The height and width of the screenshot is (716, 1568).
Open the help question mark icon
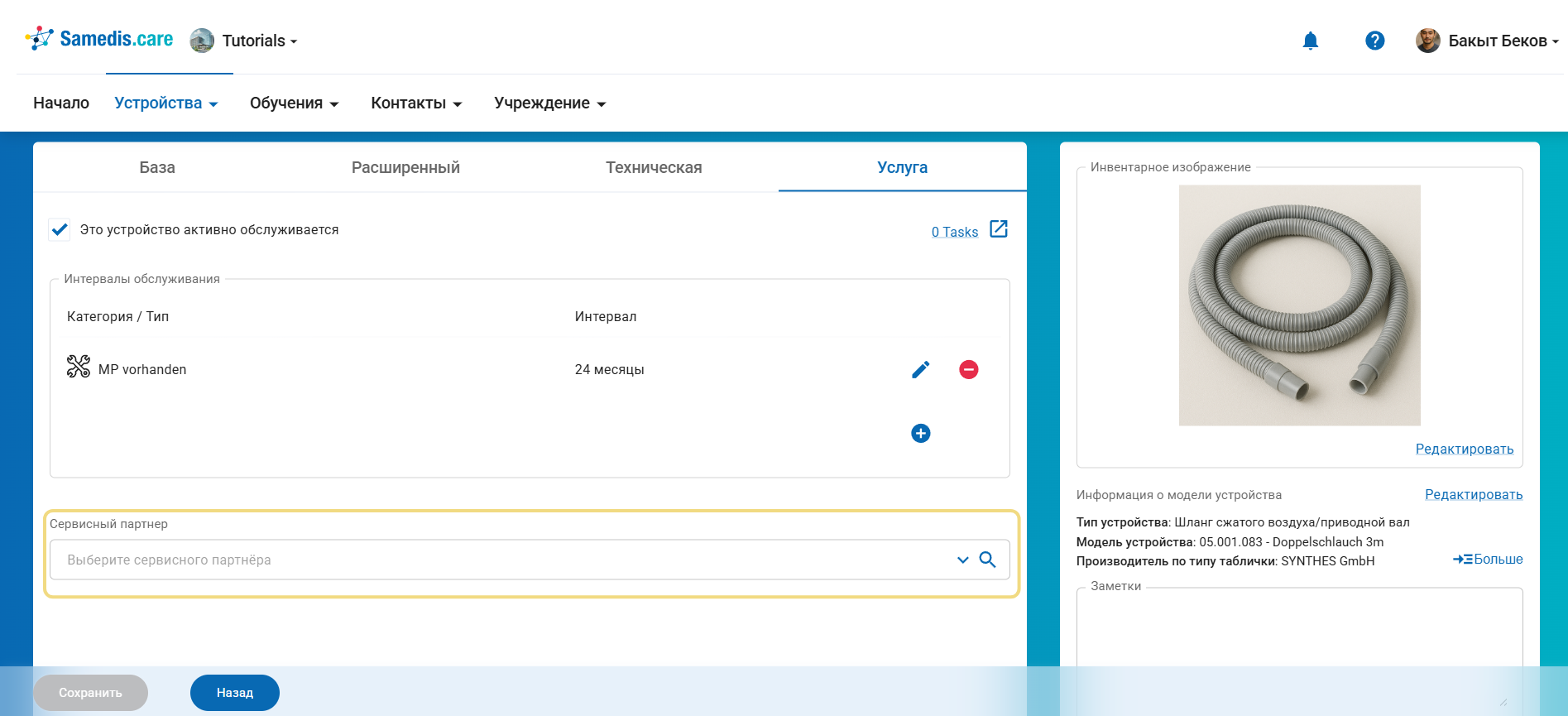(x=1375, y=41)
